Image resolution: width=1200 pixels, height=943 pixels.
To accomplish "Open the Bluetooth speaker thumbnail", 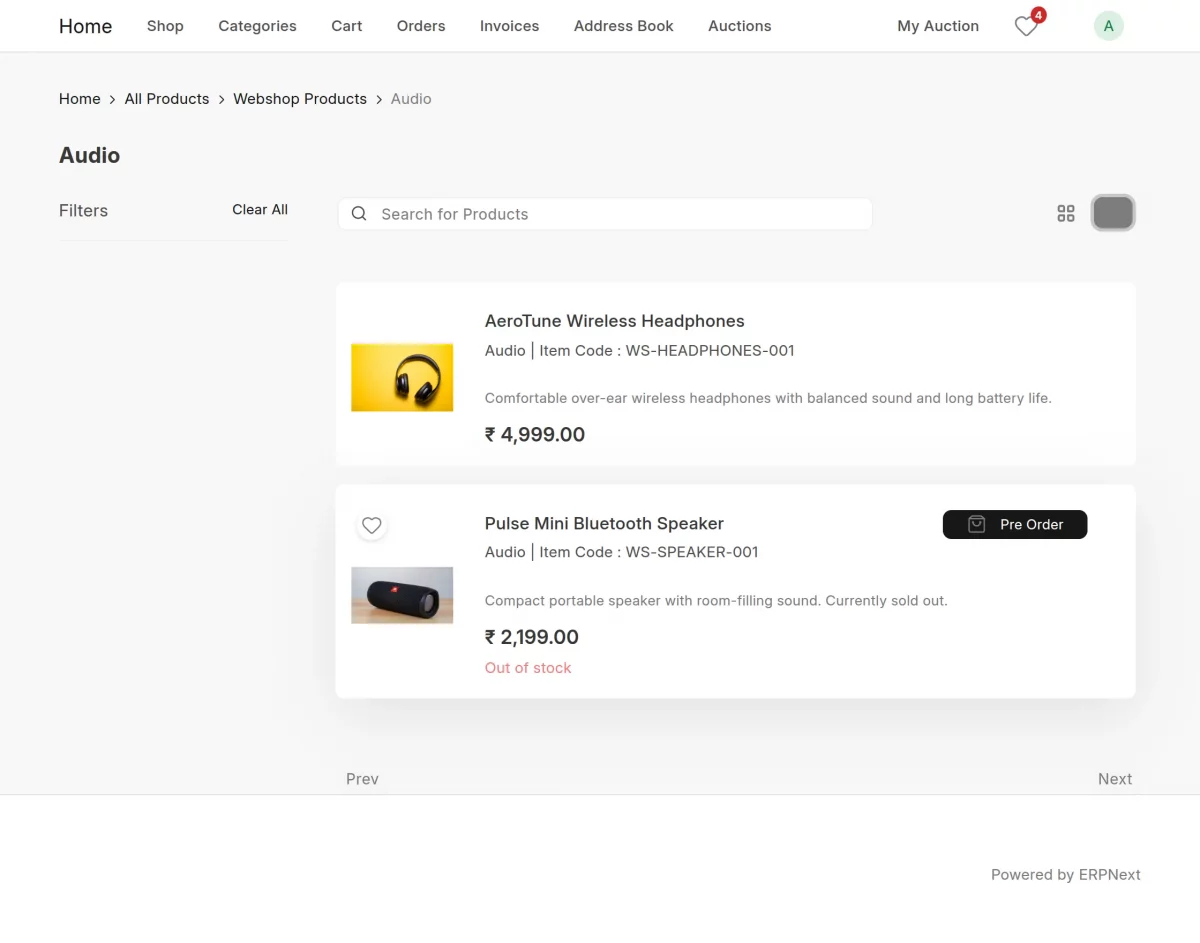I will pyautogui.click(x=402, y=595).
